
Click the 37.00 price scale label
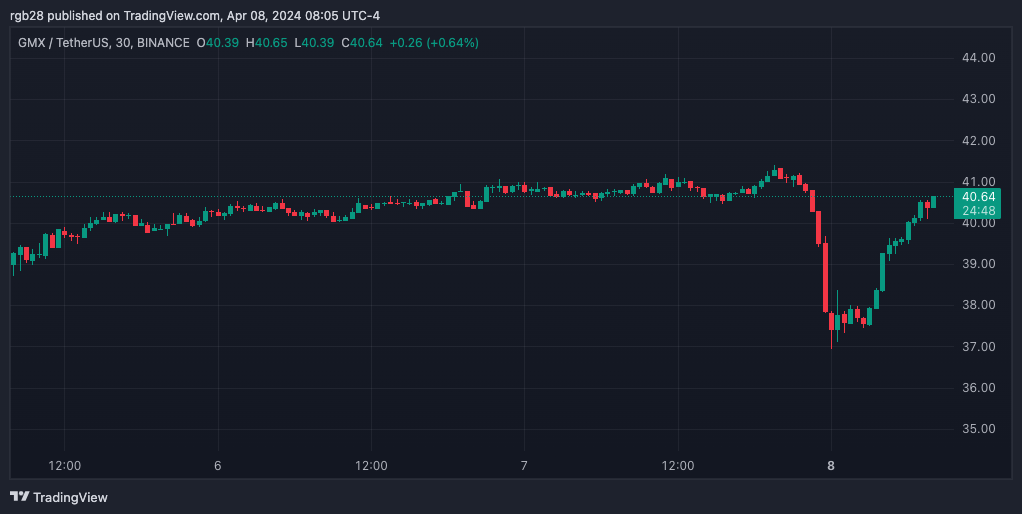977,347
